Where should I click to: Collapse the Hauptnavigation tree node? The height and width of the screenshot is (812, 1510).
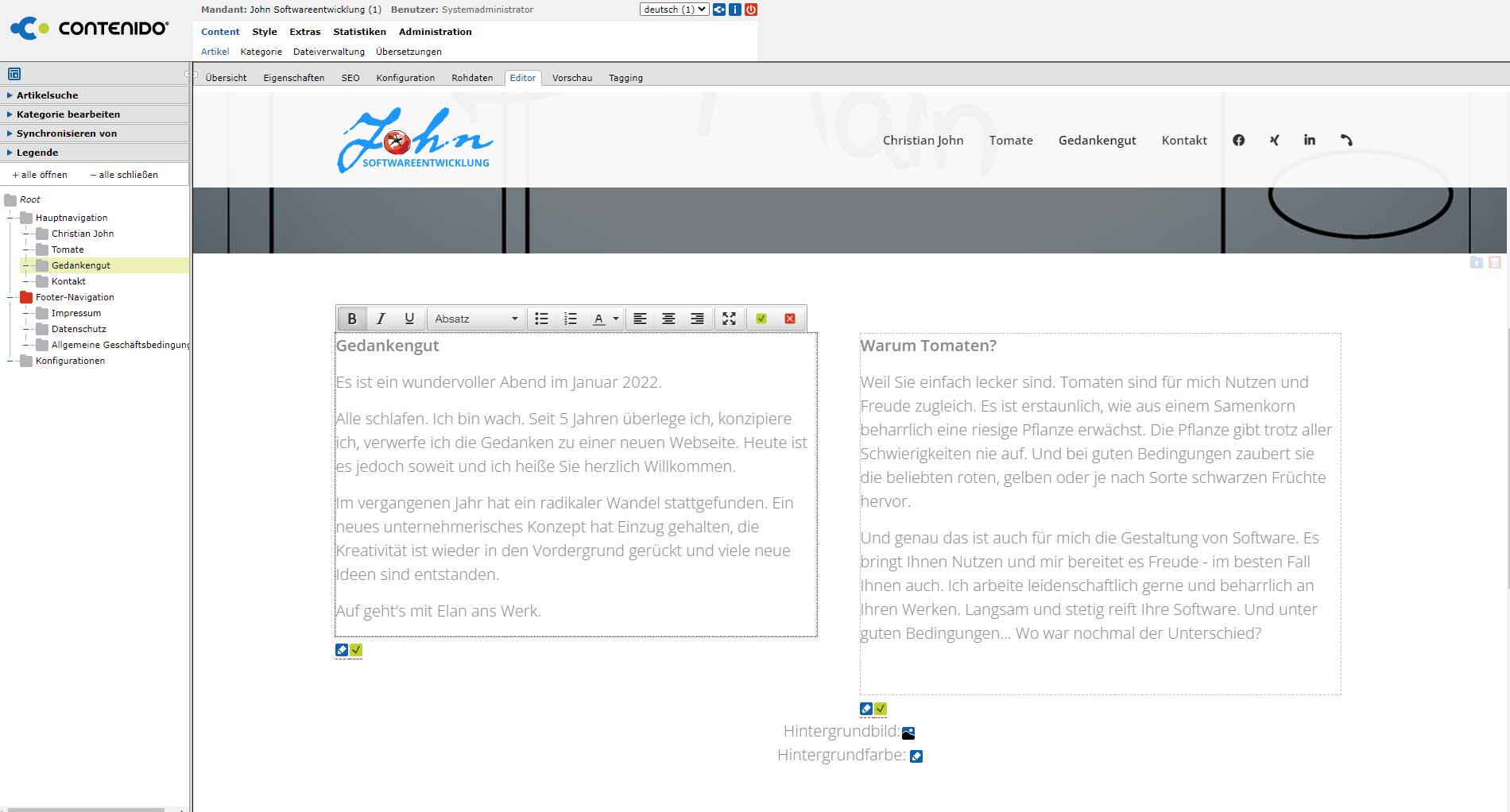pyautogui.click(x=10, y=218)
